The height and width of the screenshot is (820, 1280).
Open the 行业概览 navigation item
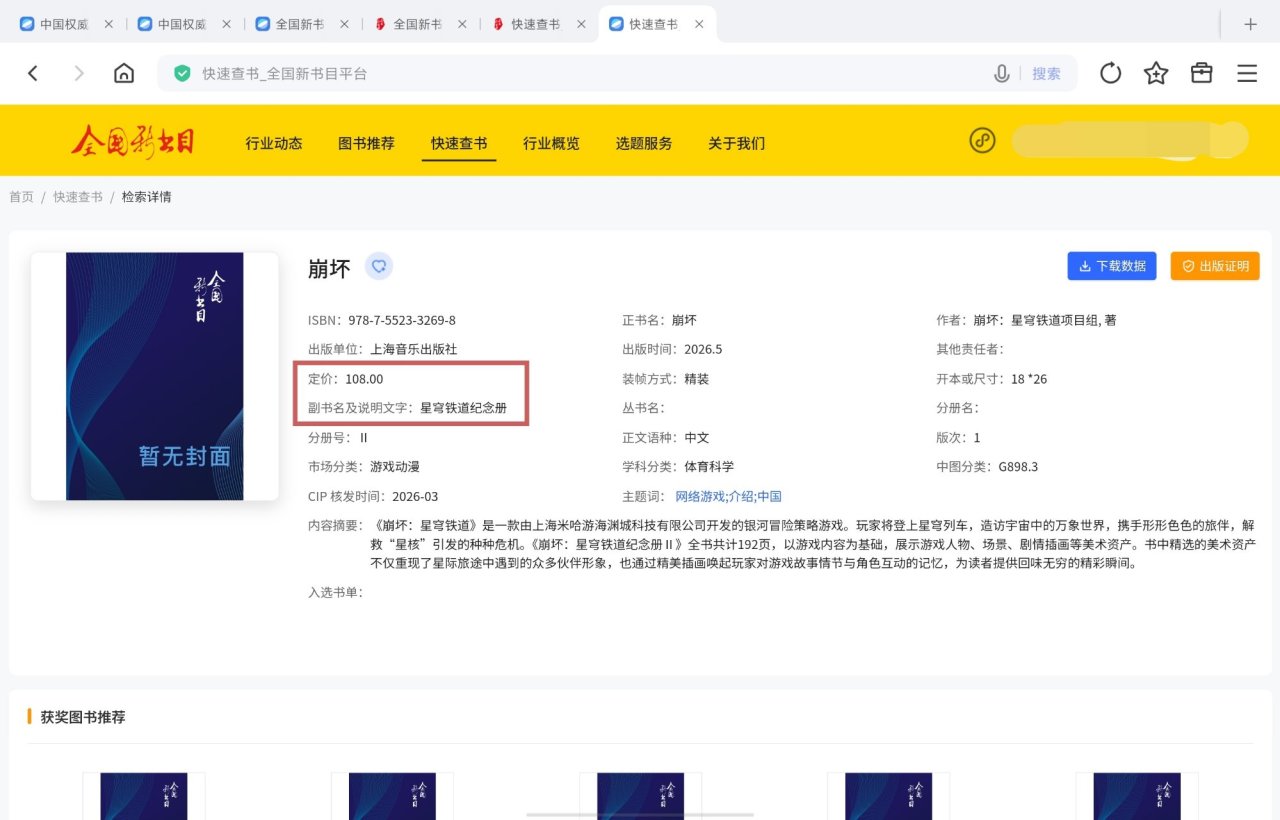[x=551, y=143]
